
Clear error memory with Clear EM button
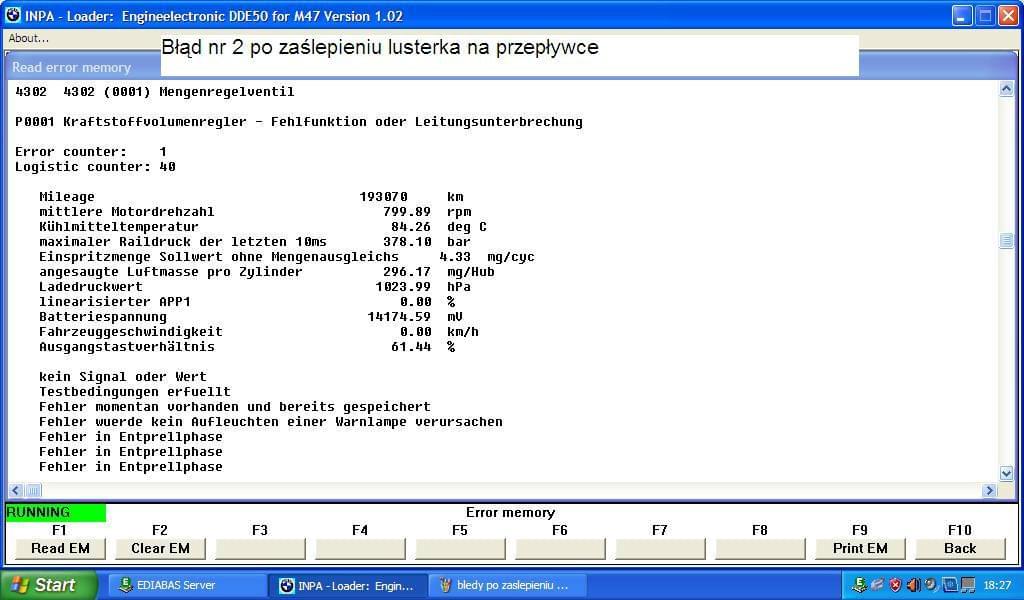pyautogui.click(x=160, y=548)
